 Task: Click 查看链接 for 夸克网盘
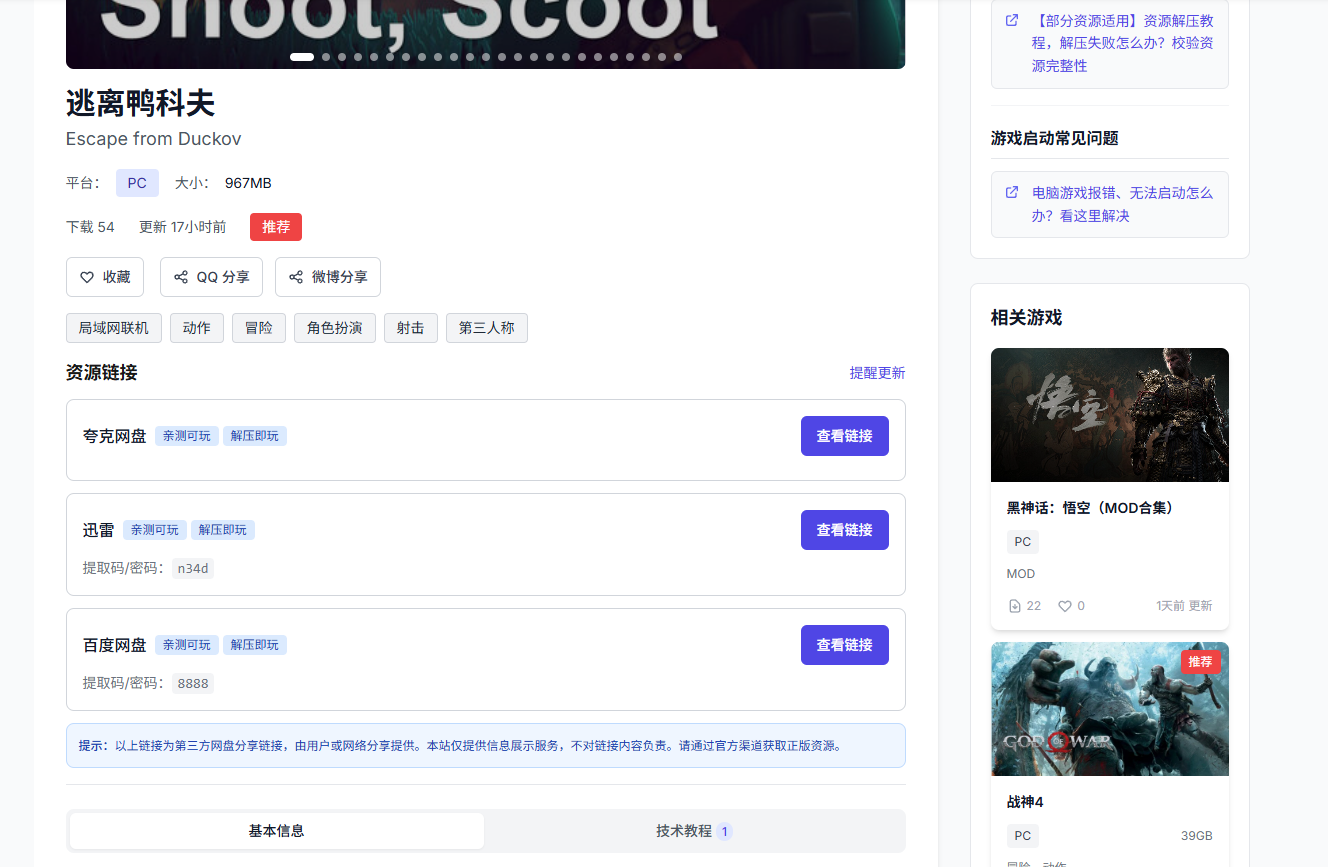click(x=844, y=436)
